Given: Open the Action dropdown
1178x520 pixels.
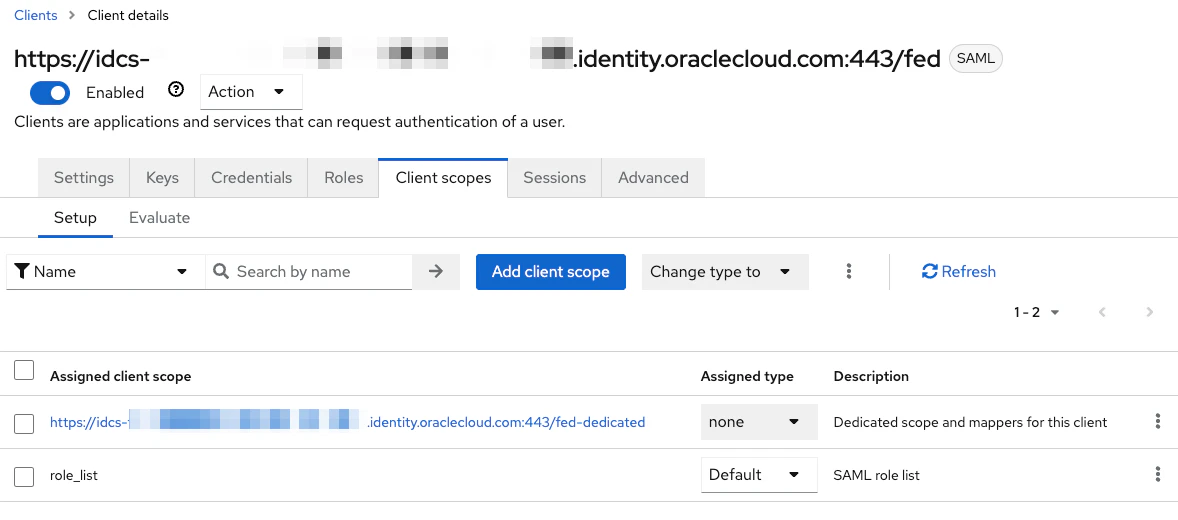Looking at the screenshot, I should [x=251, y=92].
